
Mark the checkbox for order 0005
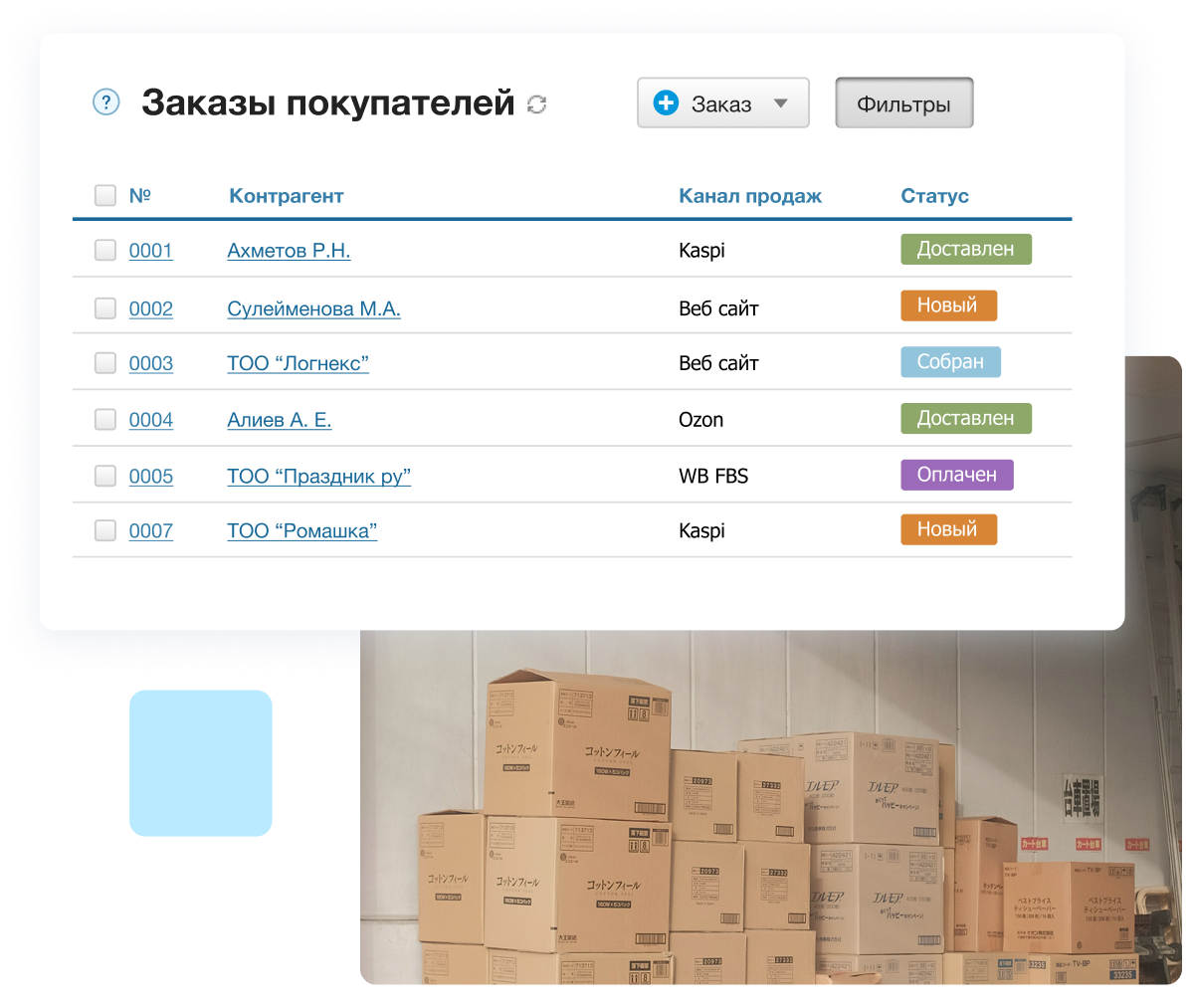pos(105,476)
